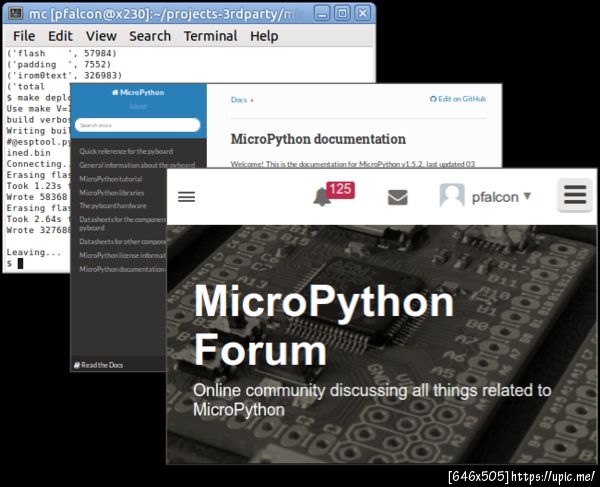Click the MicroPython documentation heading
The image size is (600, 487).
pyautogui.click(x=318, y=139)
